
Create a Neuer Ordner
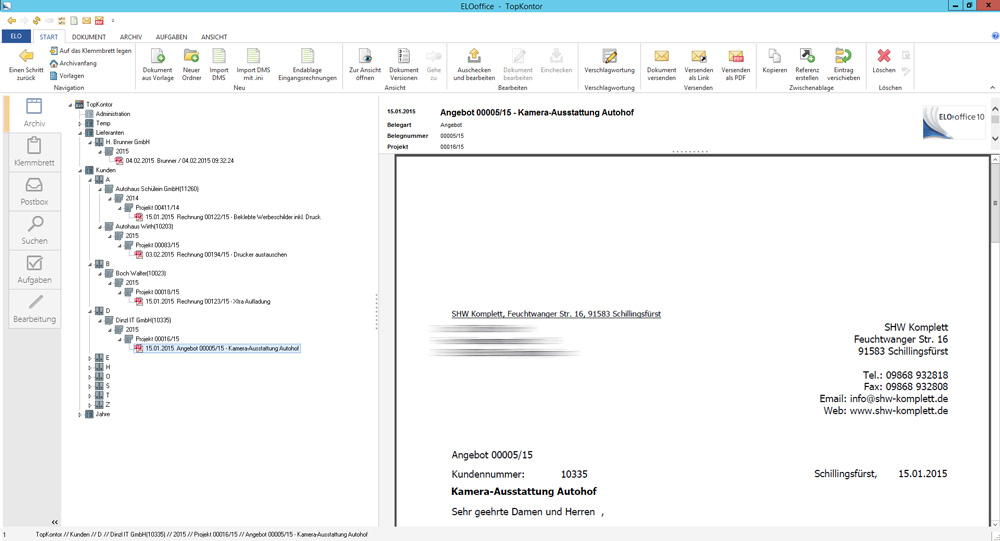[x=191, y=64]
